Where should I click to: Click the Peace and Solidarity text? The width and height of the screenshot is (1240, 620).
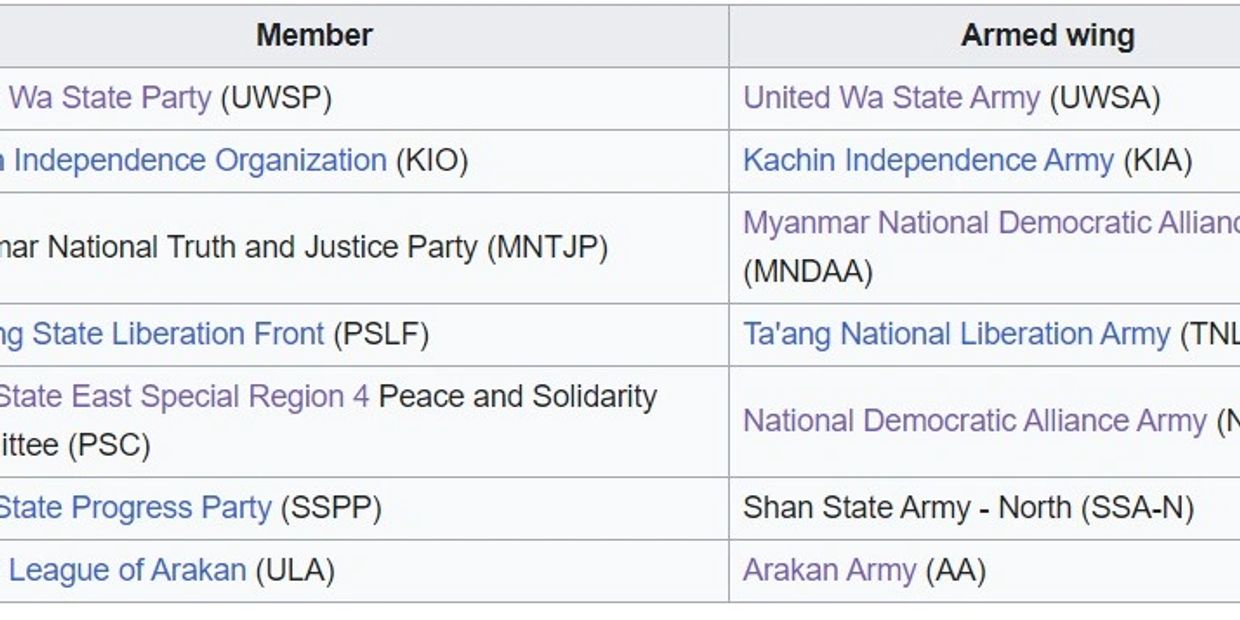(x=517, y=397)
